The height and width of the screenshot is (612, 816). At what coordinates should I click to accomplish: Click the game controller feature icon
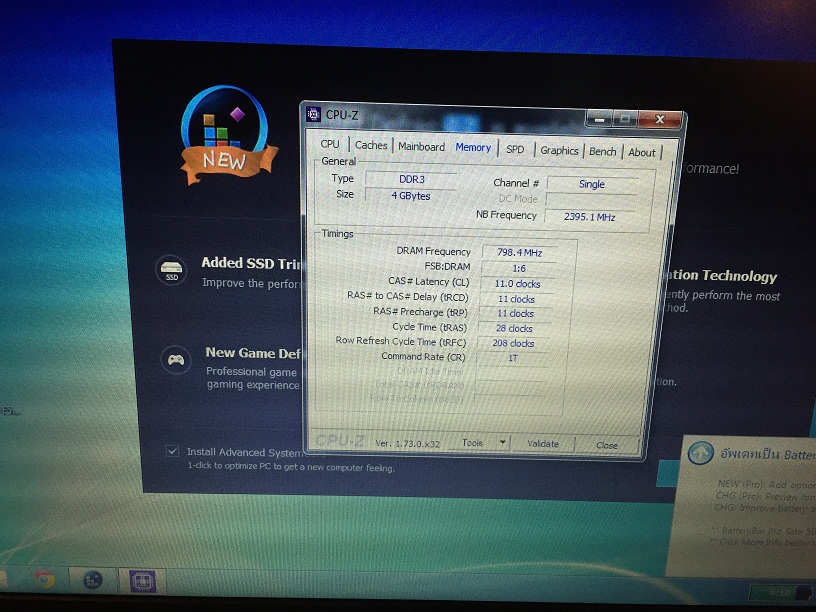point(176,360)
